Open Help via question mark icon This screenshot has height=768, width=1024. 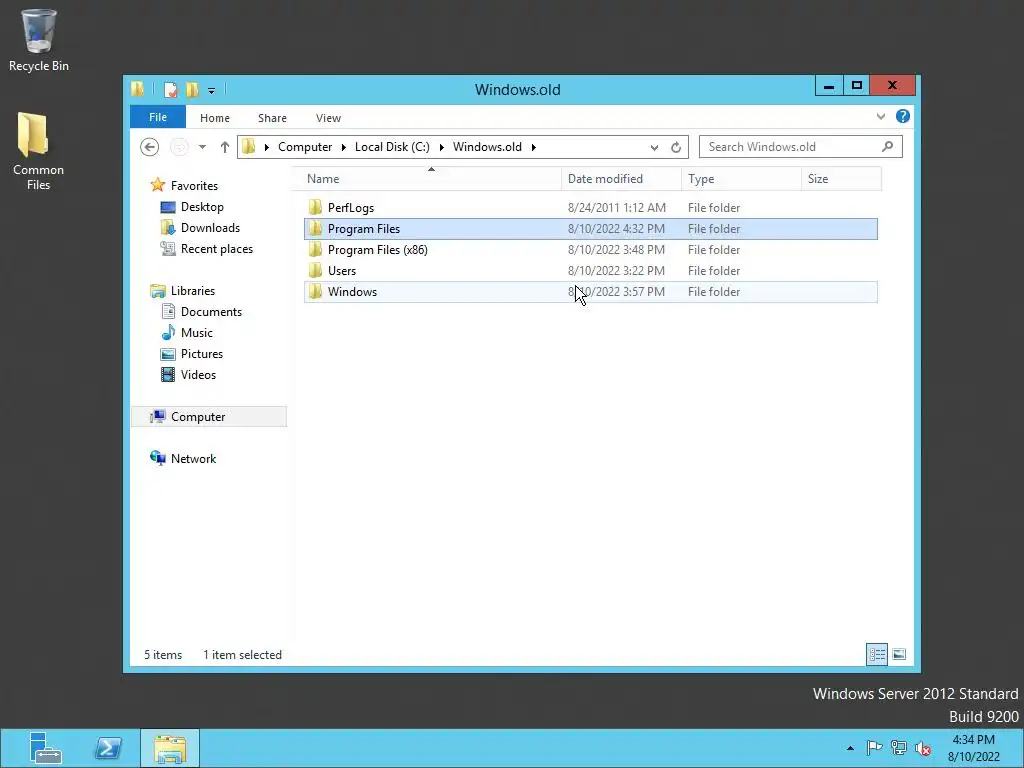click(903, 116)
